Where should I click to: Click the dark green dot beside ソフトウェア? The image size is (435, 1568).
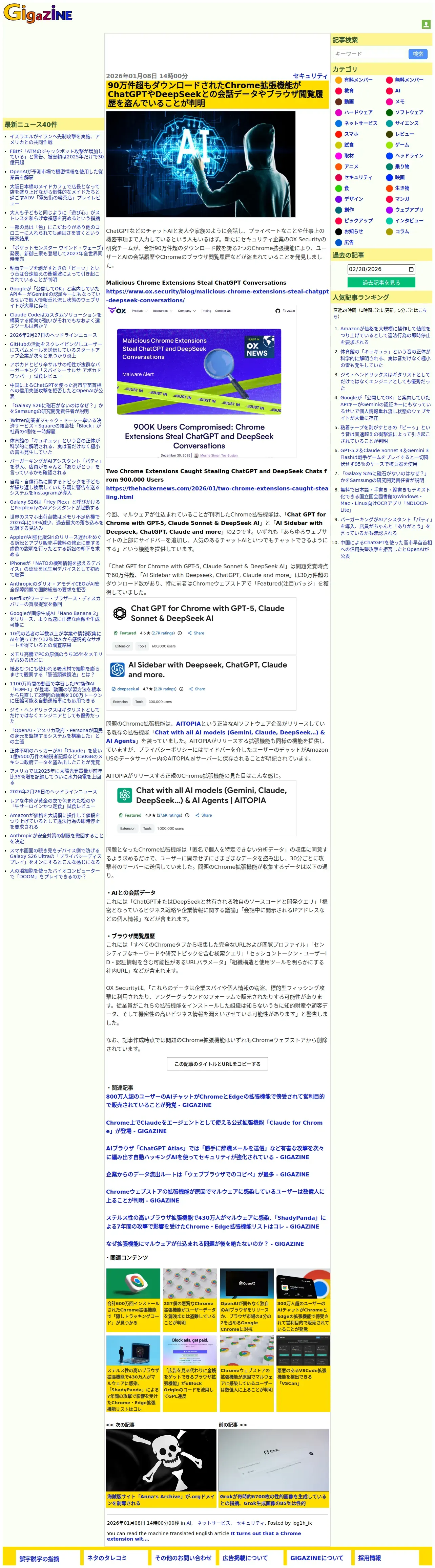[389, 113]
